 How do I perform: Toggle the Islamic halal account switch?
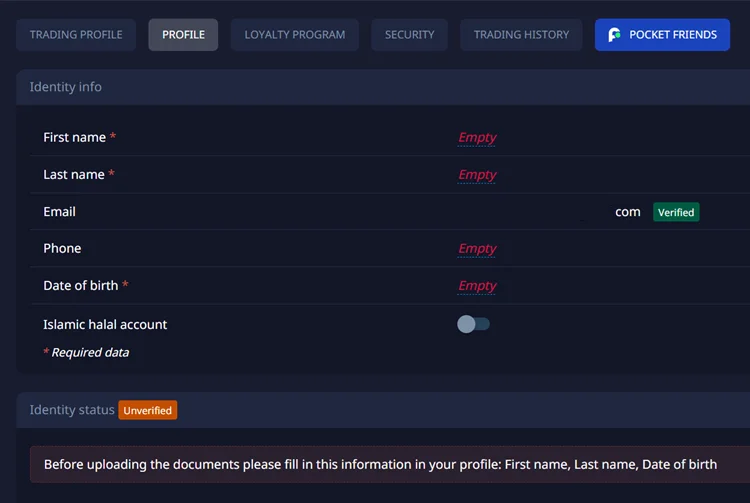point(473,324)
